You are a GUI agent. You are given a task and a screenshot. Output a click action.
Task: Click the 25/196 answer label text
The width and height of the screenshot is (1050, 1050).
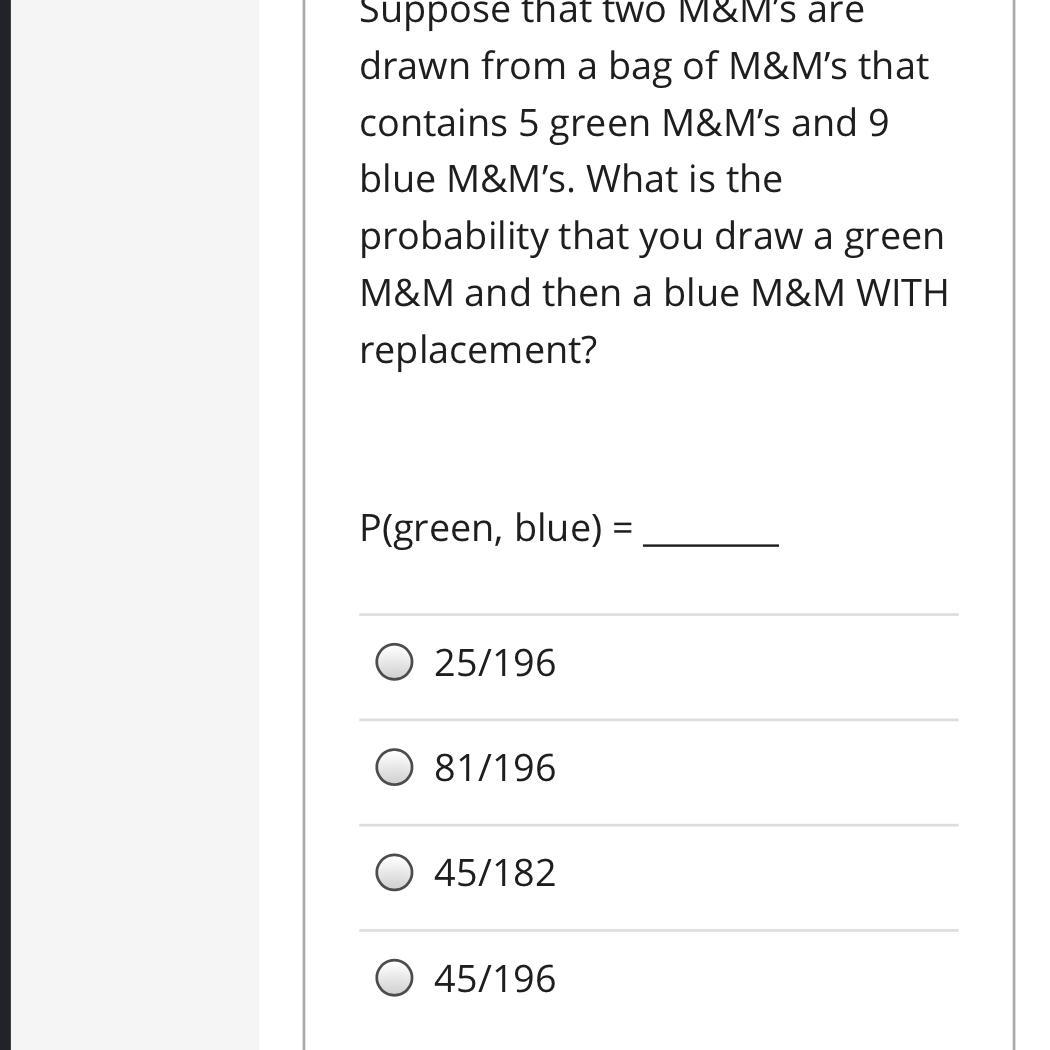pyautogui.click(x=494, y=663)
